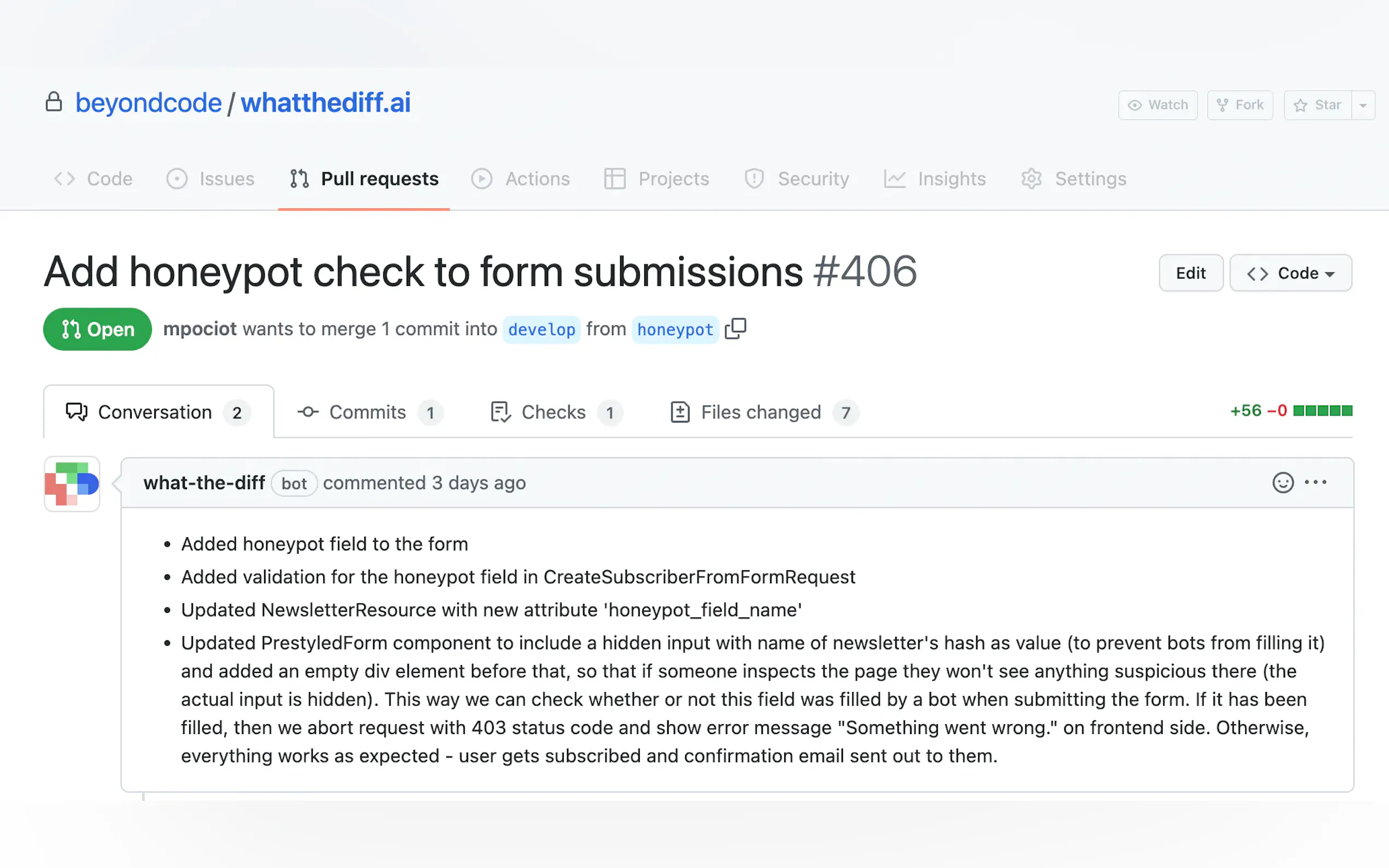Copy the honeypot branch name icon

point(735,329)
